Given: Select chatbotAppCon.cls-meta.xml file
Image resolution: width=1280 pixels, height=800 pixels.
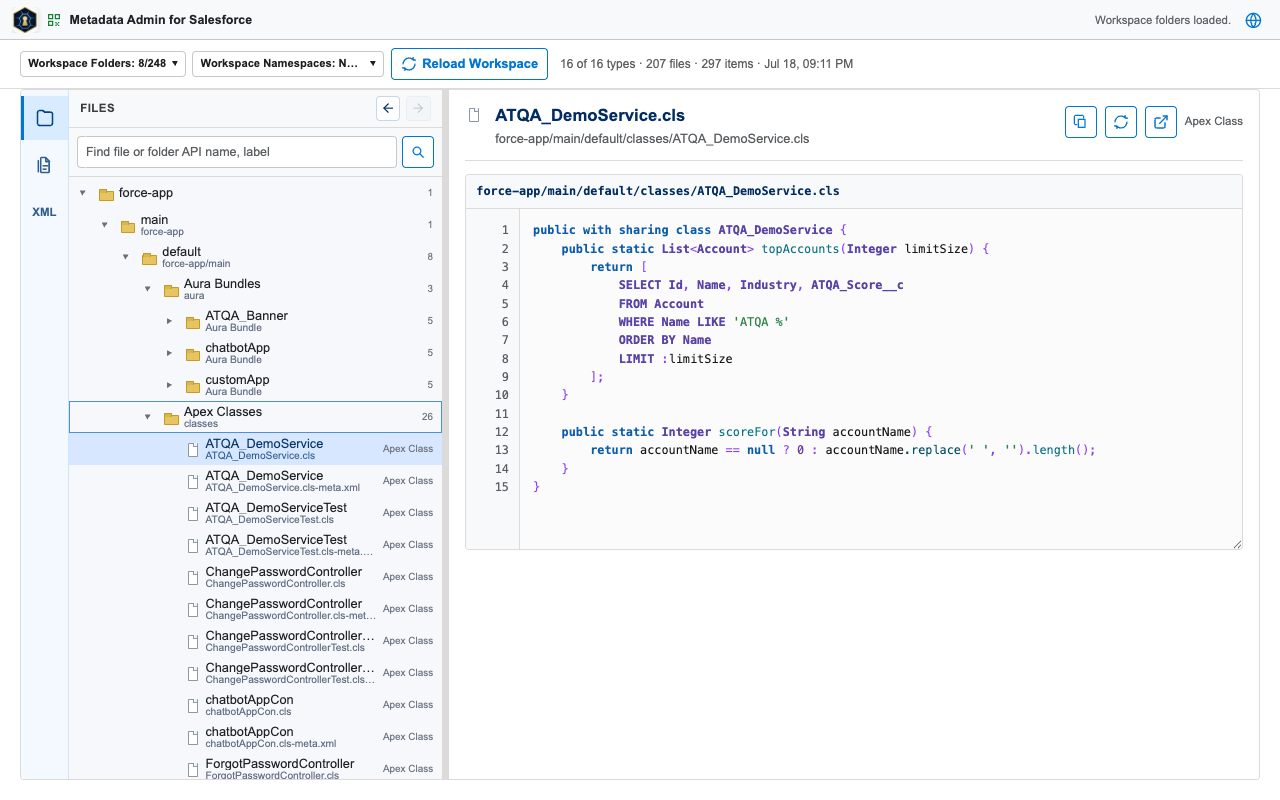Looking at the screenshot, I should [255, 737].
